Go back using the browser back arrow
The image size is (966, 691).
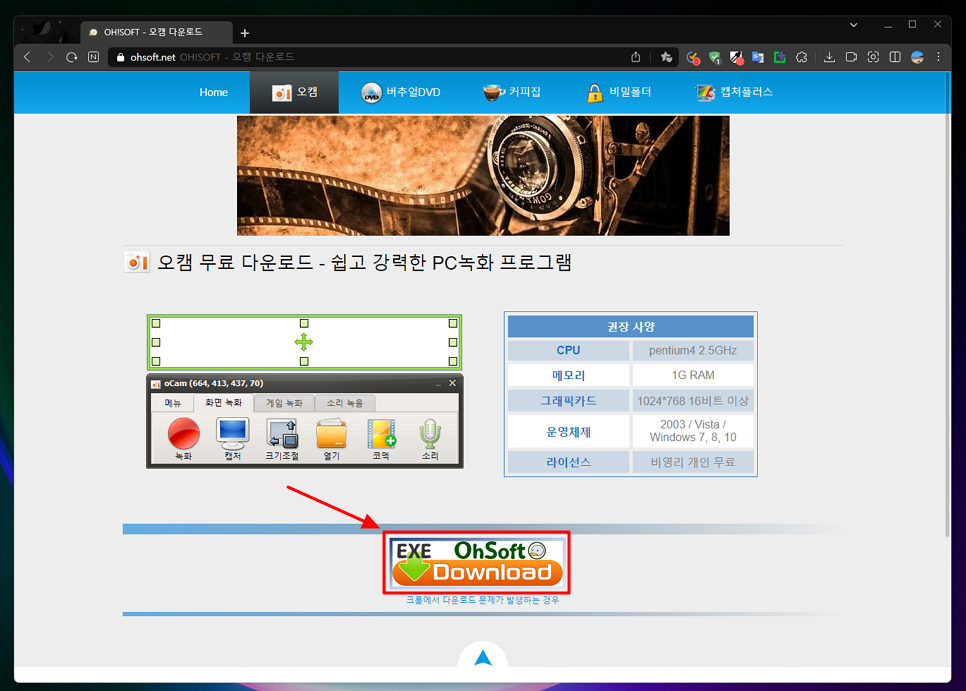27,57
